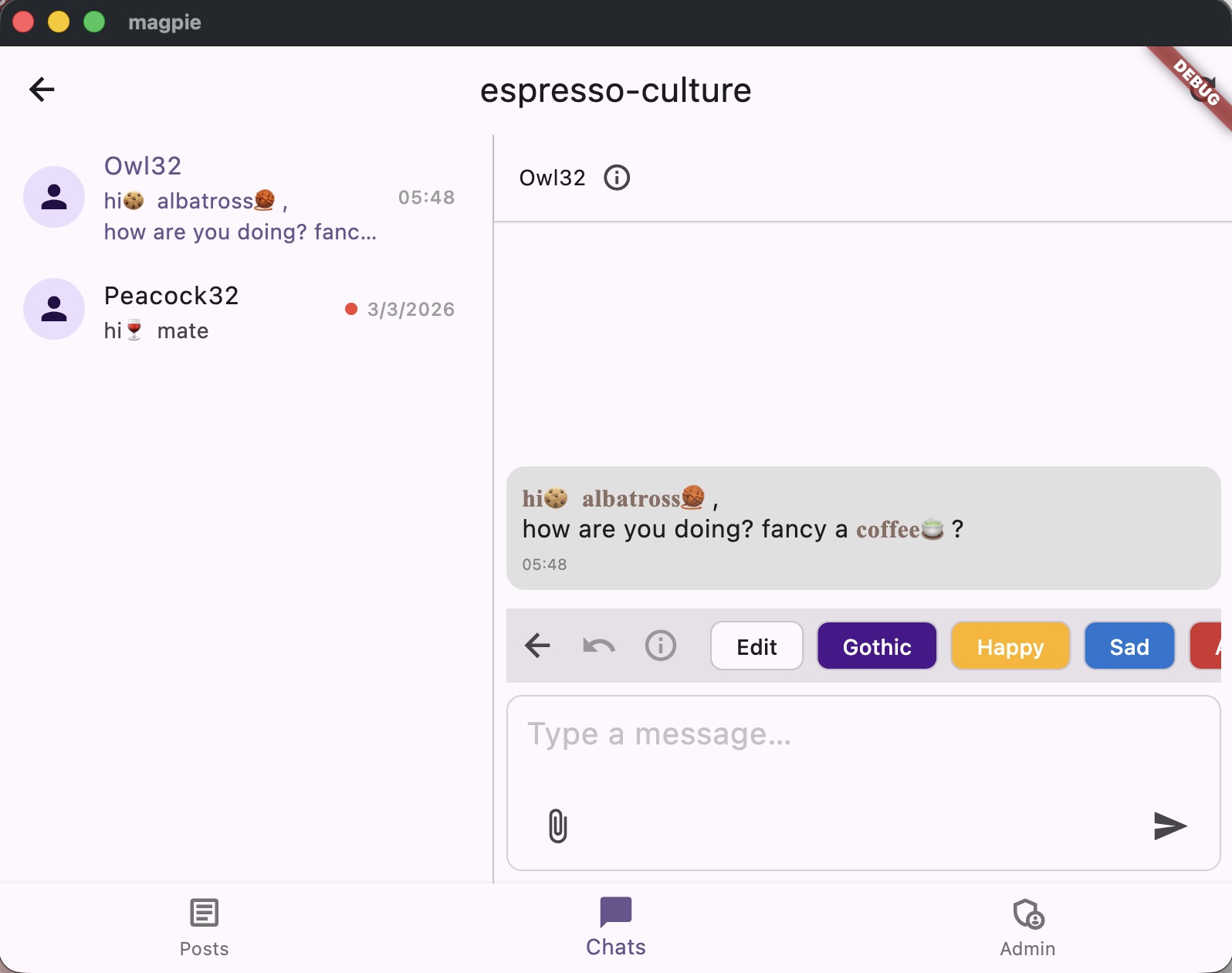Viewport: 1232px width, 973px height.
Task: Attach a file with the paperclip icon
Action: [x=557, y=826]
